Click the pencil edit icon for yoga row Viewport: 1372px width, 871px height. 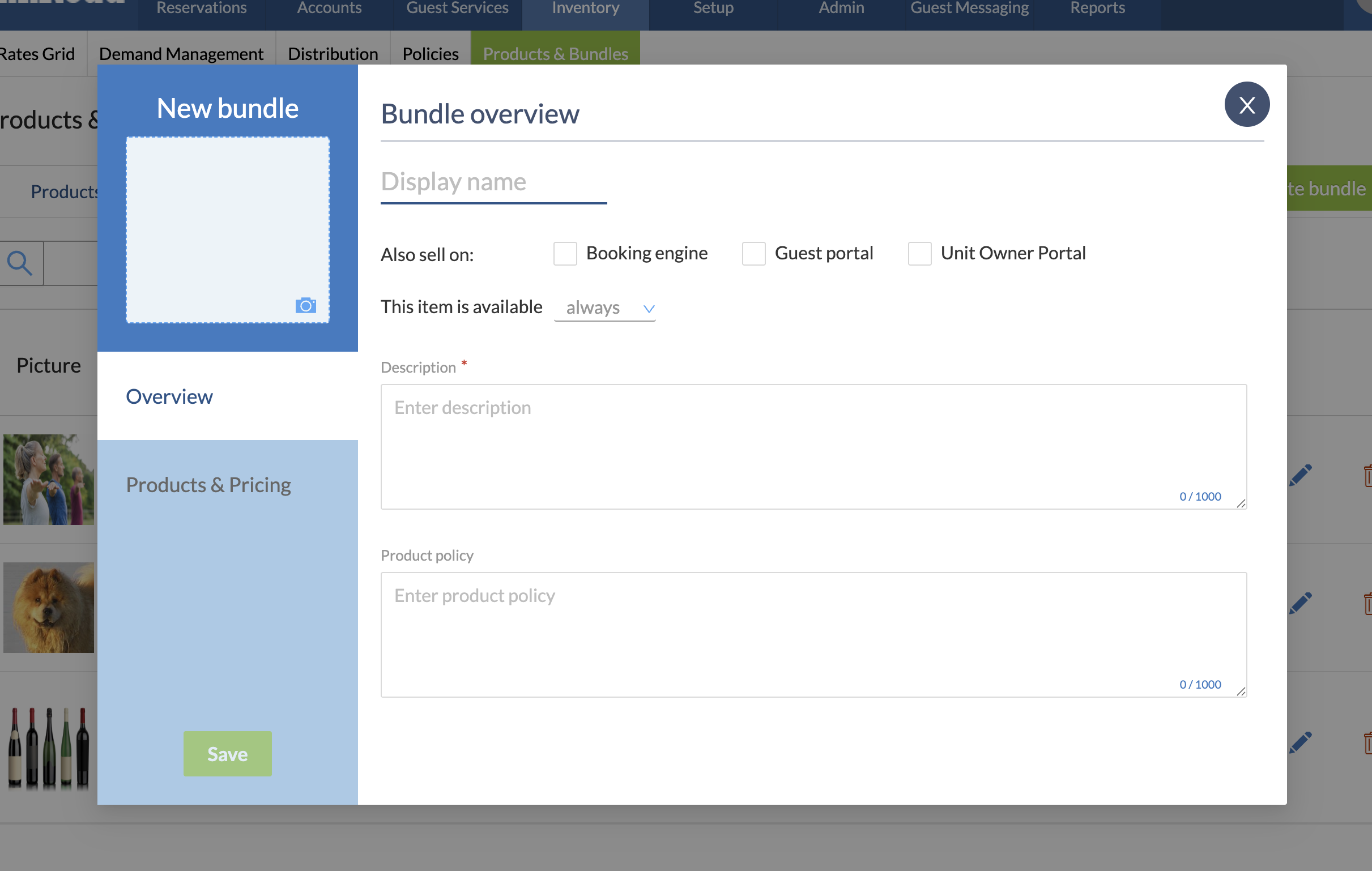click(x=1301, y=475)
